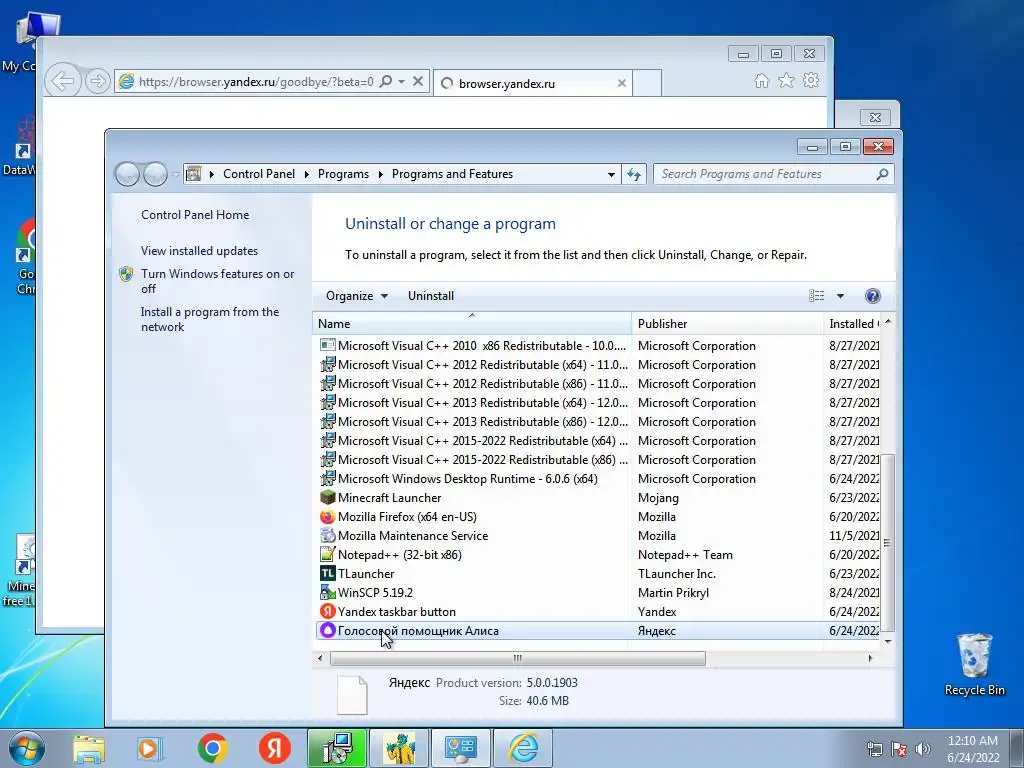Click the taskbar clock showing 12:10 AM
The height and width of the screenshot is (768, 1024).
973,748
